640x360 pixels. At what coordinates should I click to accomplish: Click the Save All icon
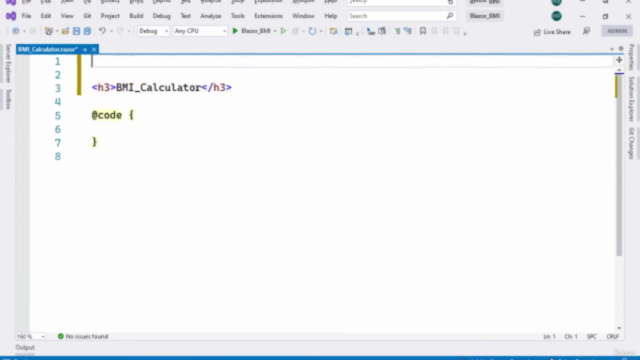pos(87,31)
